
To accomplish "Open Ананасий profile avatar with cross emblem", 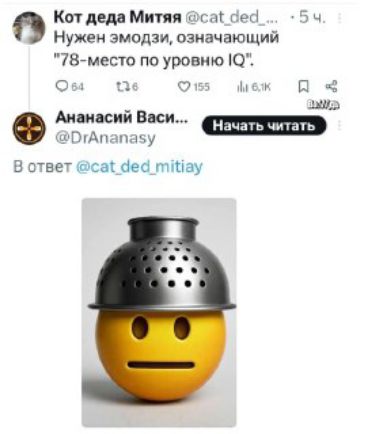I will pos(29,128).
